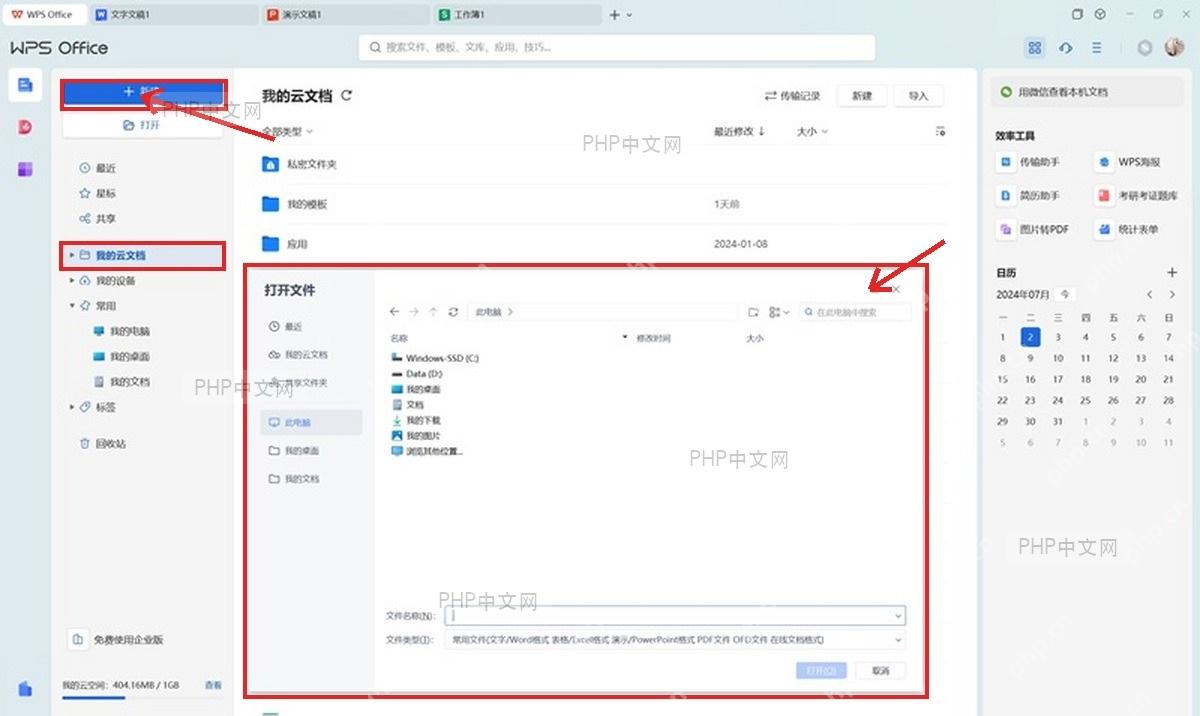Click the cloud sync icon in header

coord(1066,48)
